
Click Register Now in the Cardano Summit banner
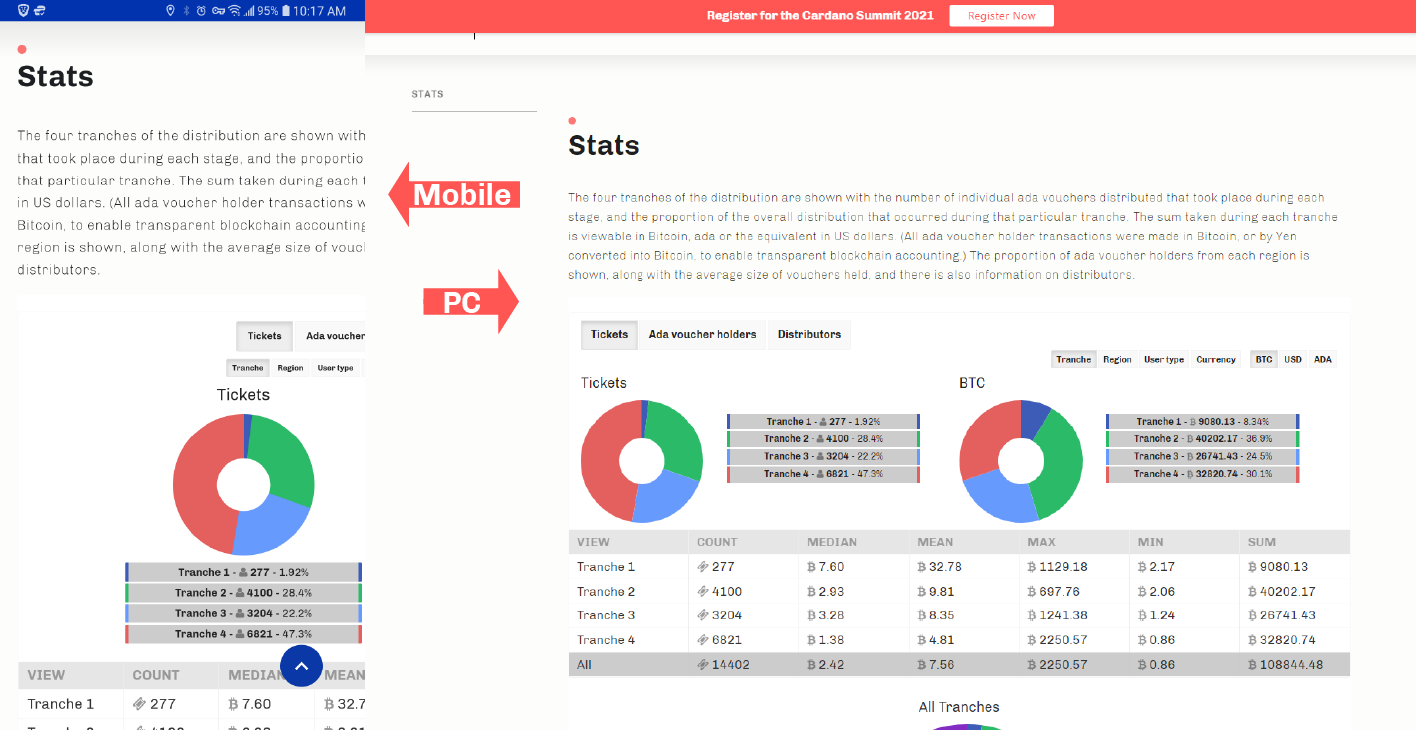pyautogui.click(x=1001, y=16)
